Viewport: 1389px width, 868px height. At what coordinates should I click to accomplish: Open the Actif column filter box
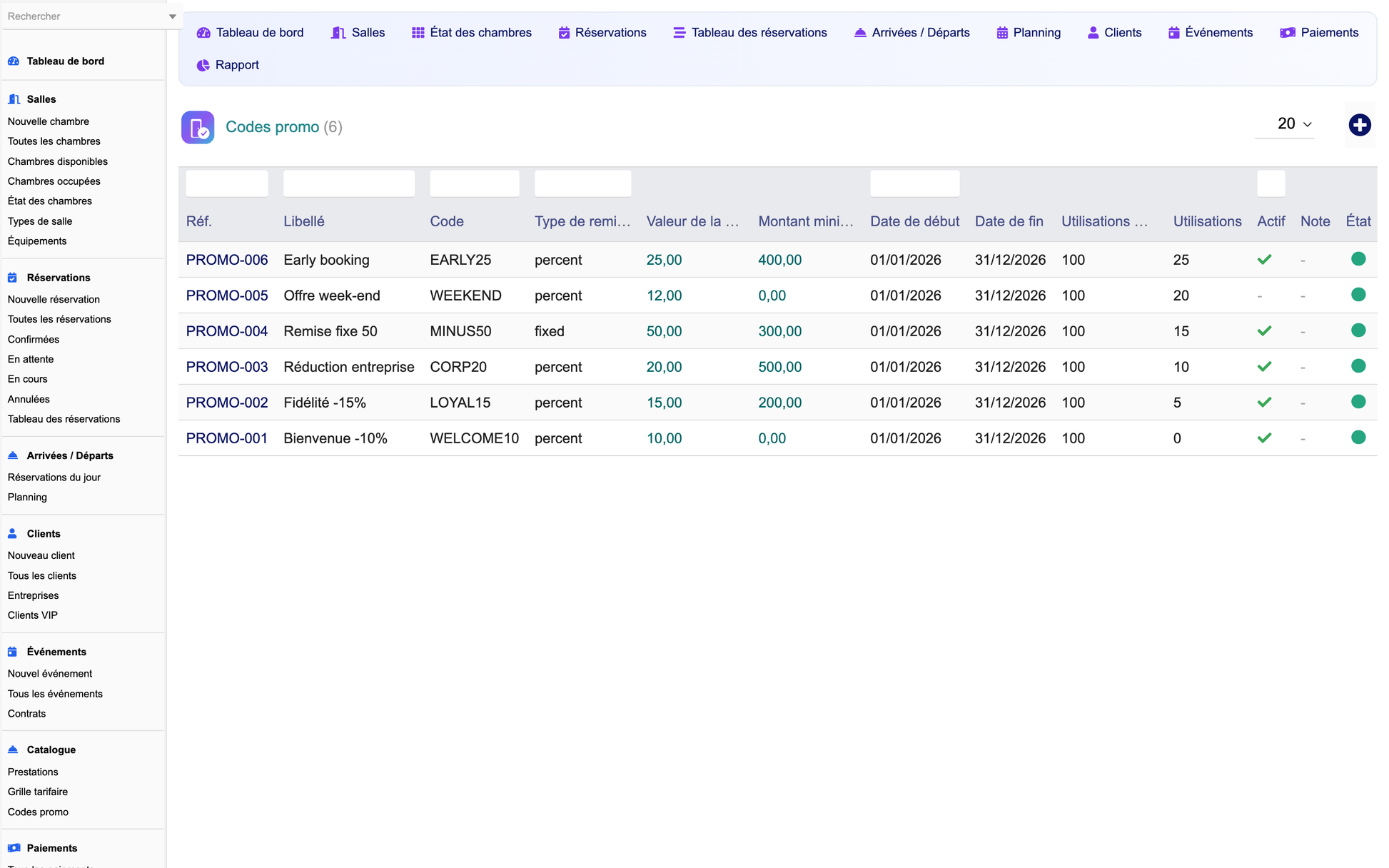click(1271, 183)
